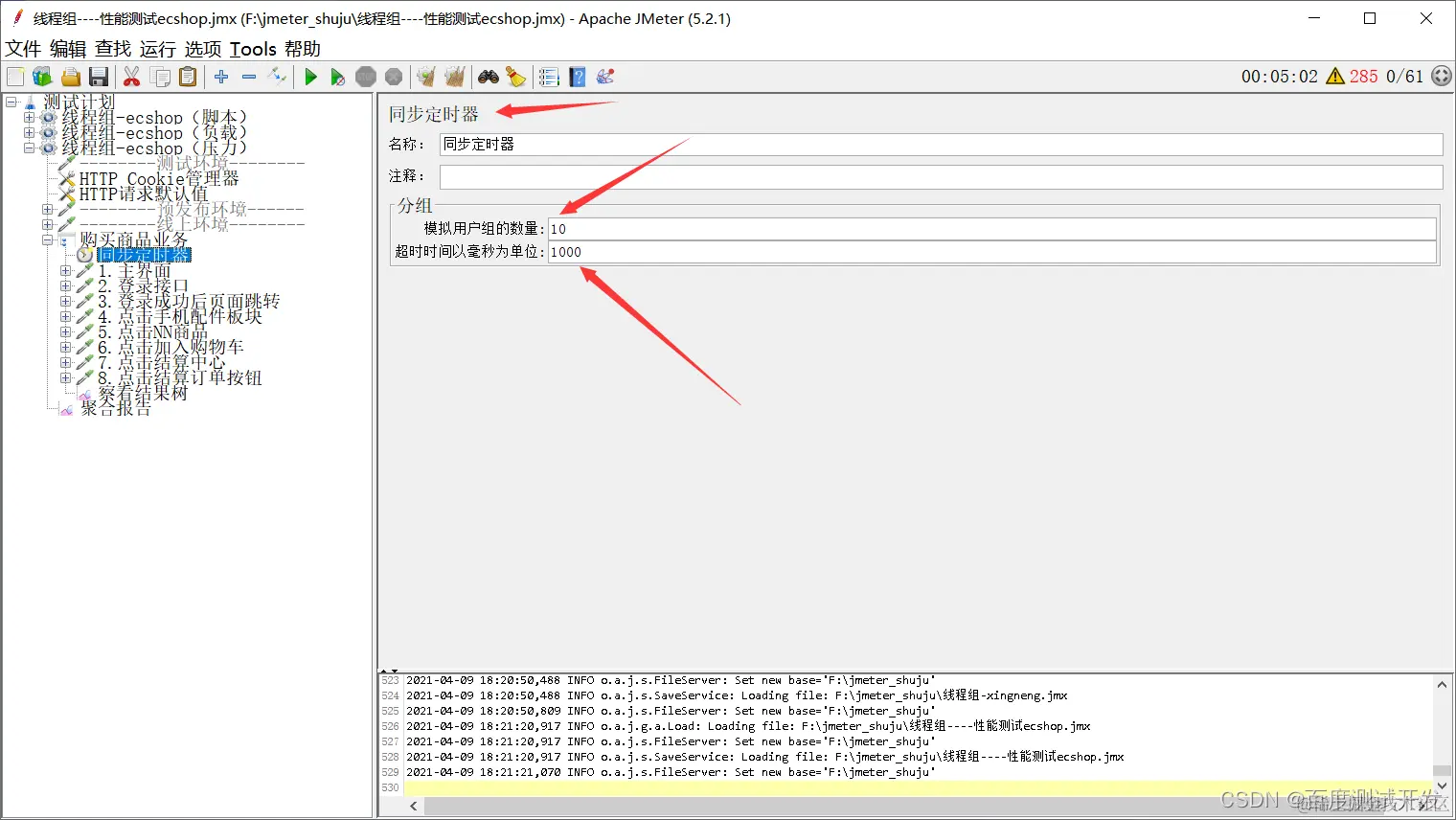Viewport: 1456px width, 820px height.
Task: Toggle enable/disable of selected element icon
Action: [277, 77]
